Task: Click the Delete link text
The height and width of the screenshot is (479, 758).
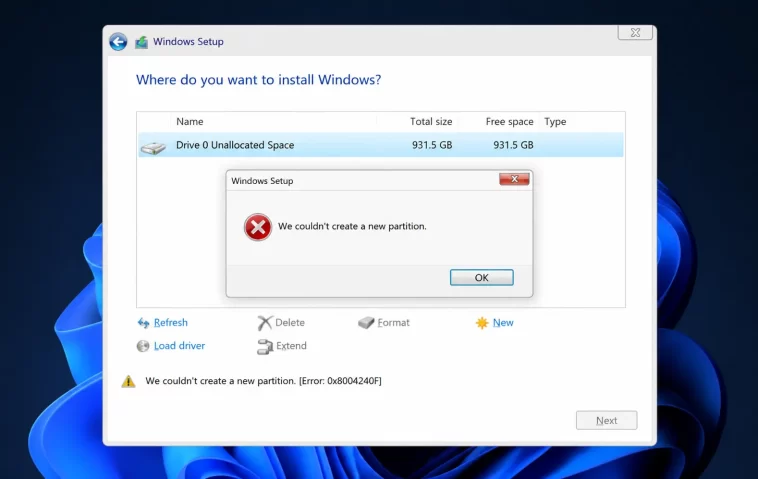Action: pyautogui.click(x=290, y=322)
